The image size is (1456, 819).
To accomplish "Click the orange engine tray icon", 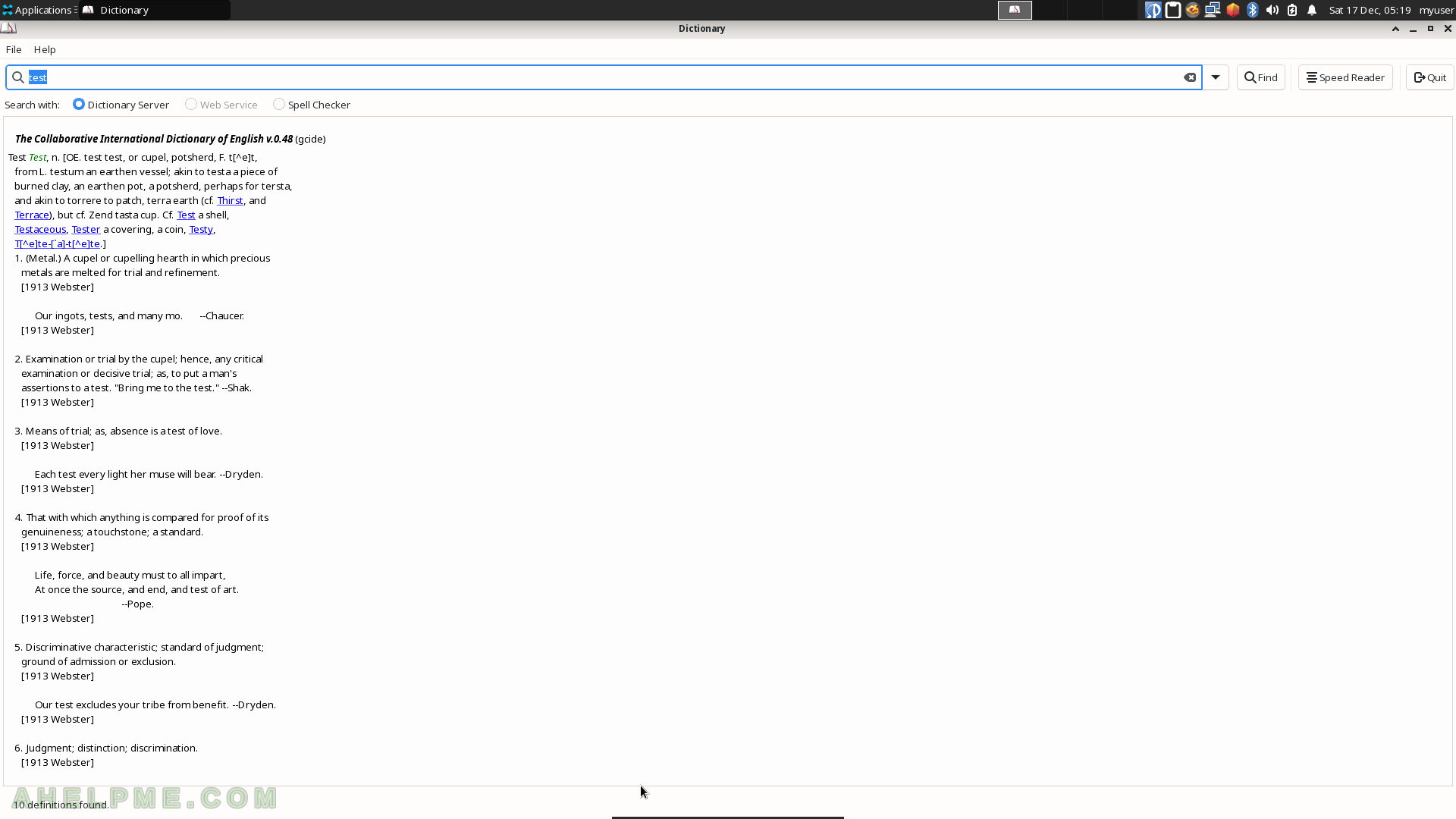I will [1192, 10].
